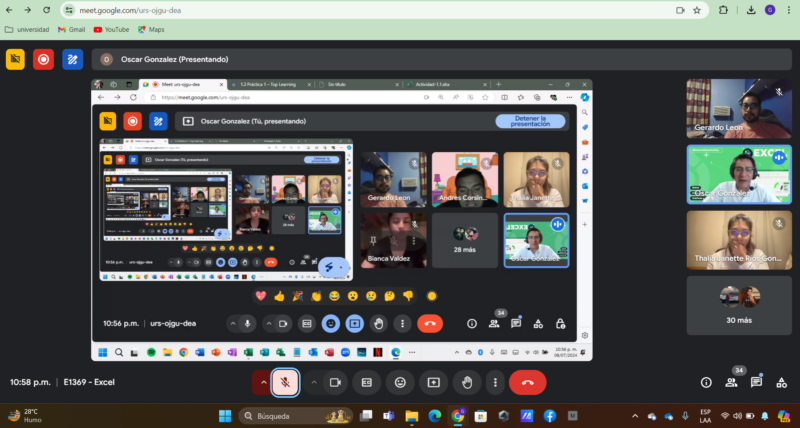Open host controls lock icon in shared screen
Screen dimensions: 800x428
[x=560, y=323]
